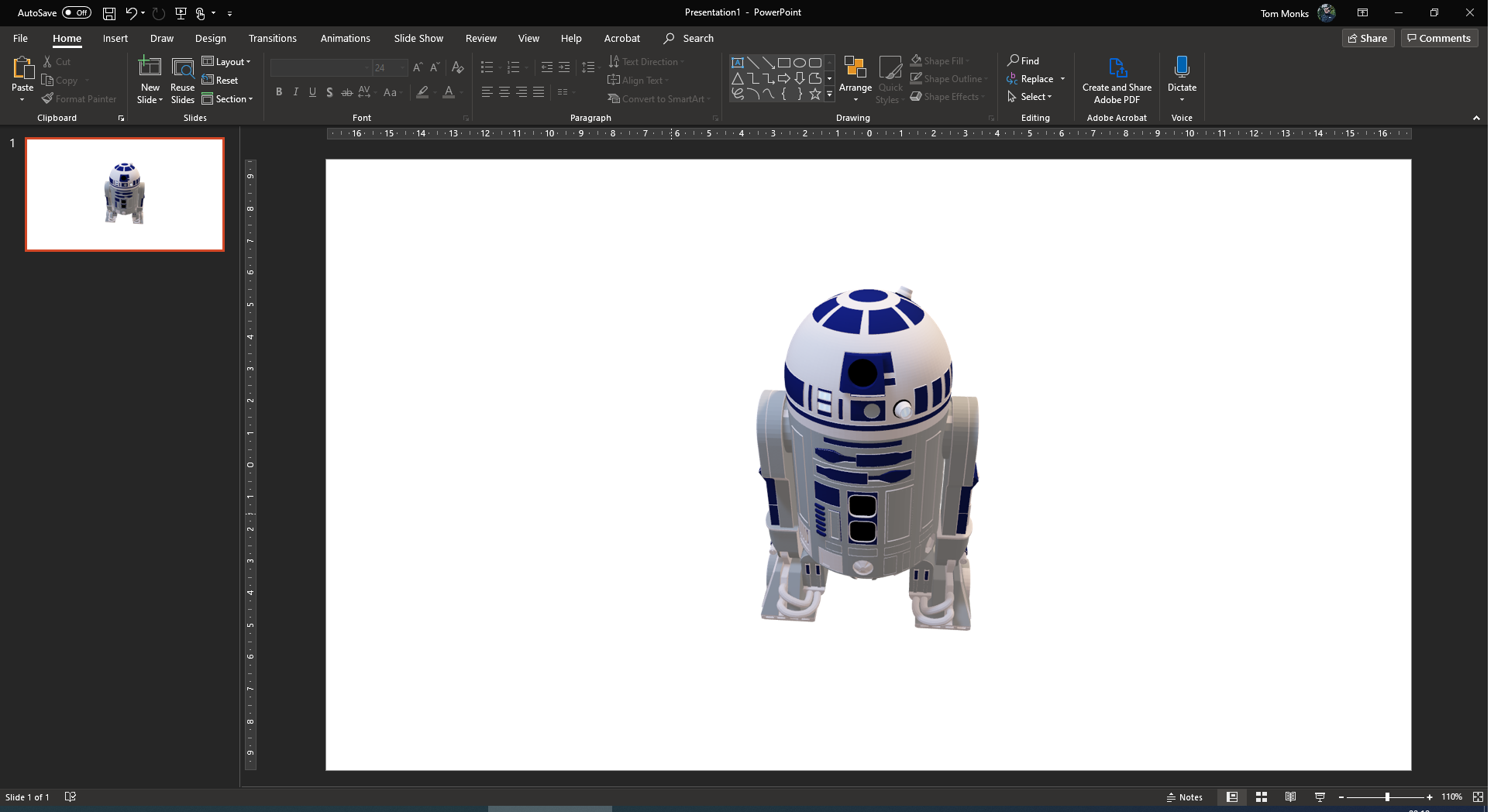Click the zoom out minus button

pos(1341,797)
